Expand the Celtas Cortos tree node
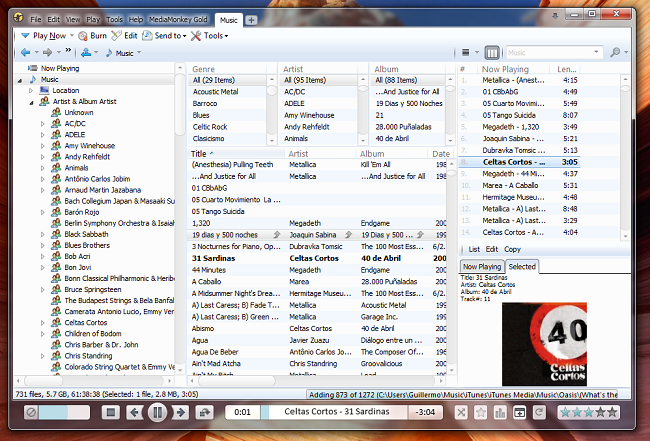The image size is (650, 441). pyautogui.click(x=42, y=323)
